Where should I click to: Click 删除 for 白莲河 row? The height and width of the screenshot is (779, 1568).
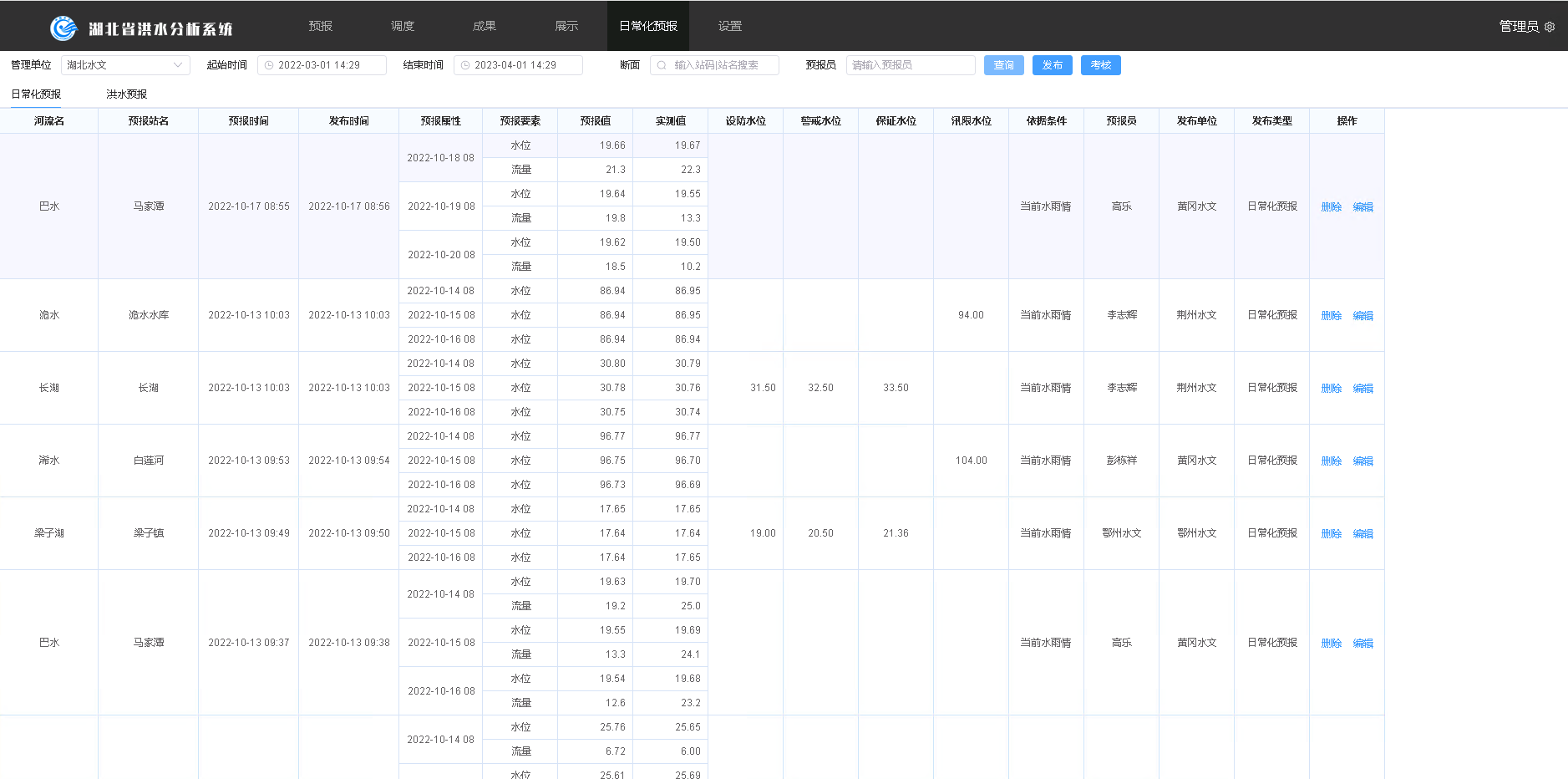(1332, 461)
